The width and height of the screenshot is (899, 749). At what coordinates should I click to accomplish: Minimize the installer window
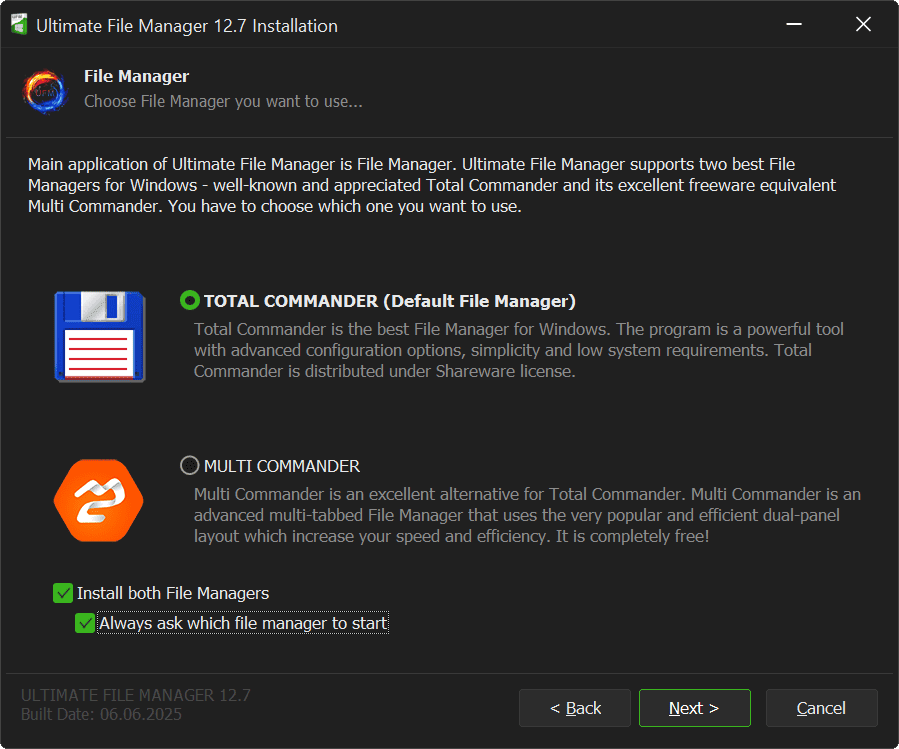tap(792, 26)
